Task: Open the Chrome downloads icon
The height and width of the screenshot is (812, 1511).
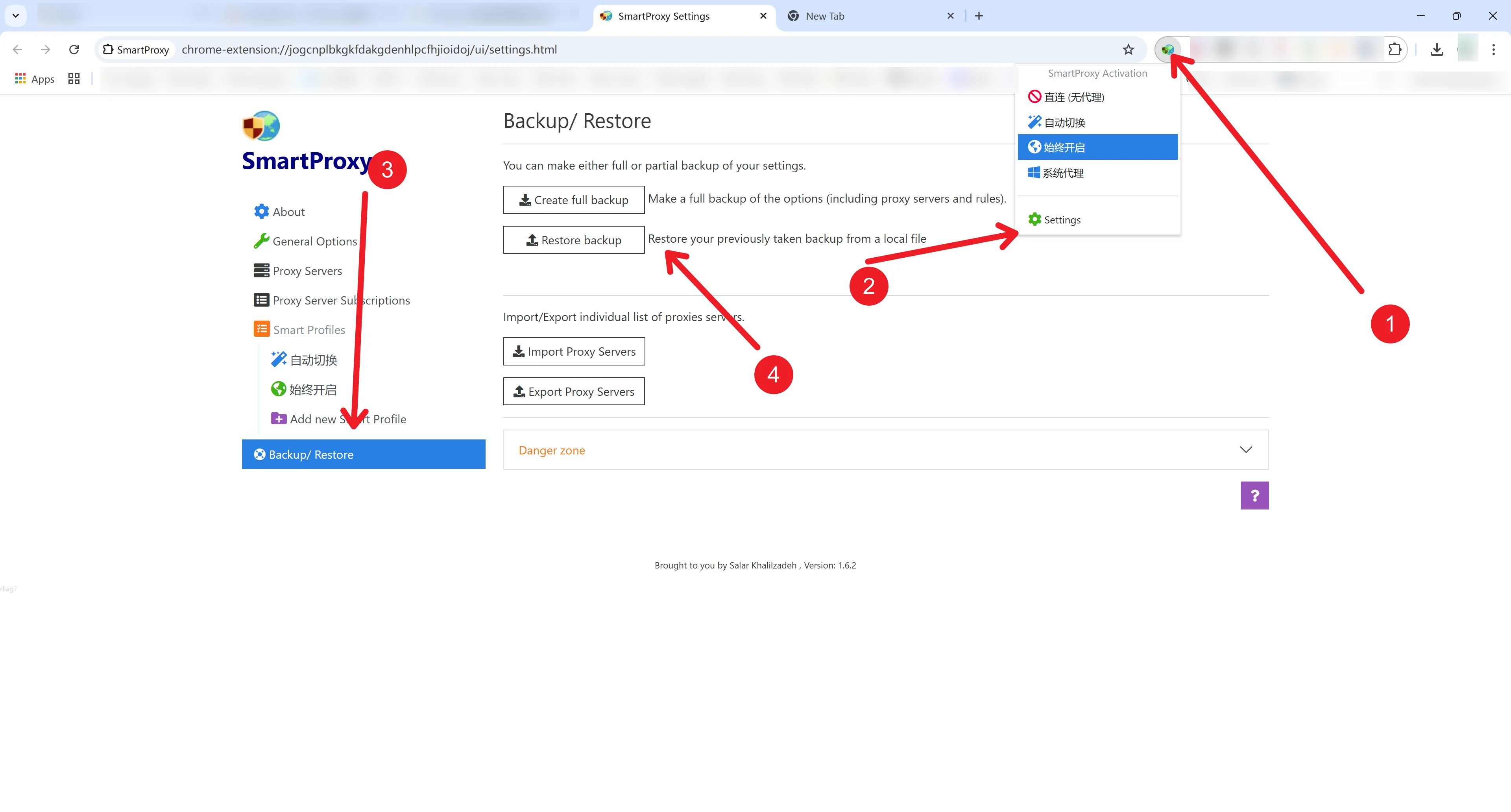Action: 1437,49
